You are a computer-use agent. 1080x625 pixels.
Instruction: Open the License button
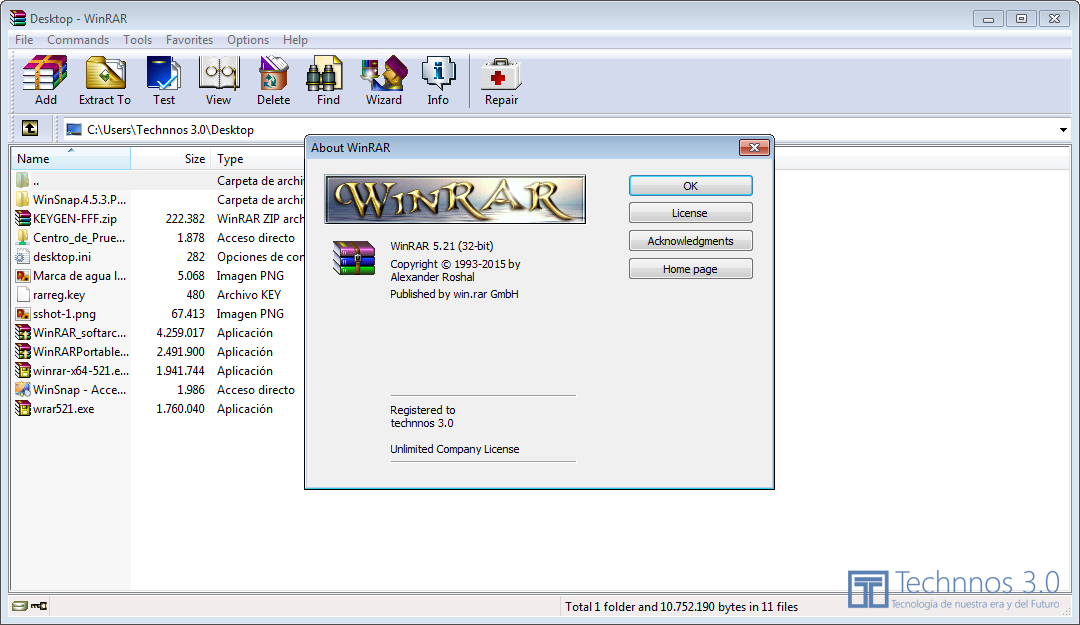click(690, 213)
